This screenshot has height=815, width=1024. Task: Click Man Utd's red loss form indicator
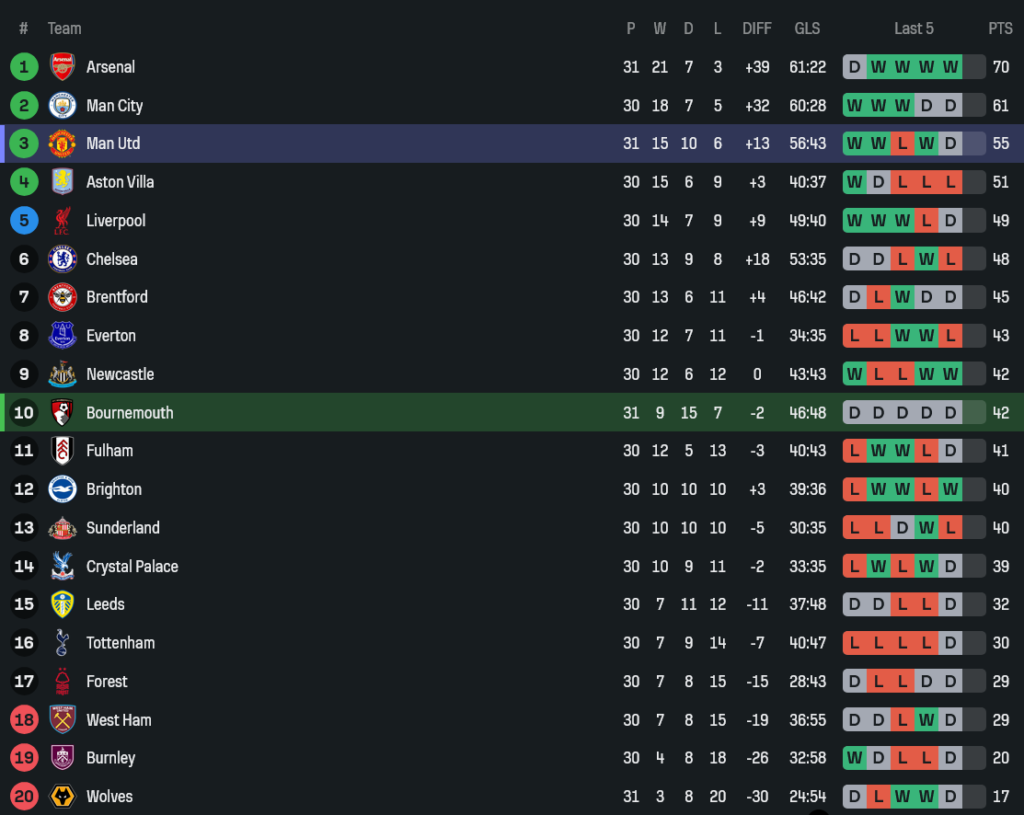902,143
